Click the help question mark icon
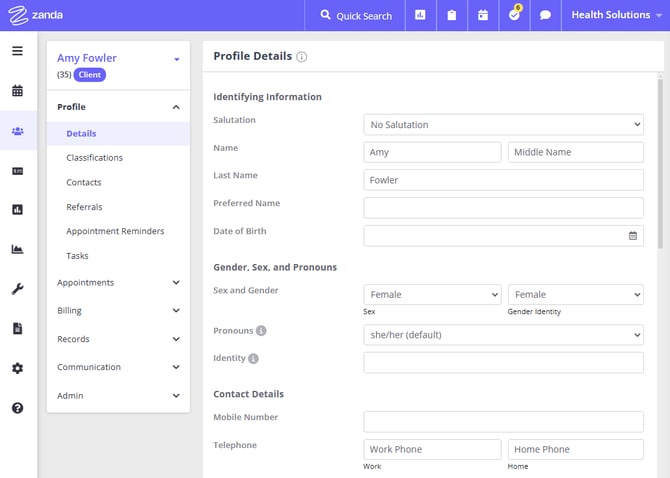 coord(17,408)
